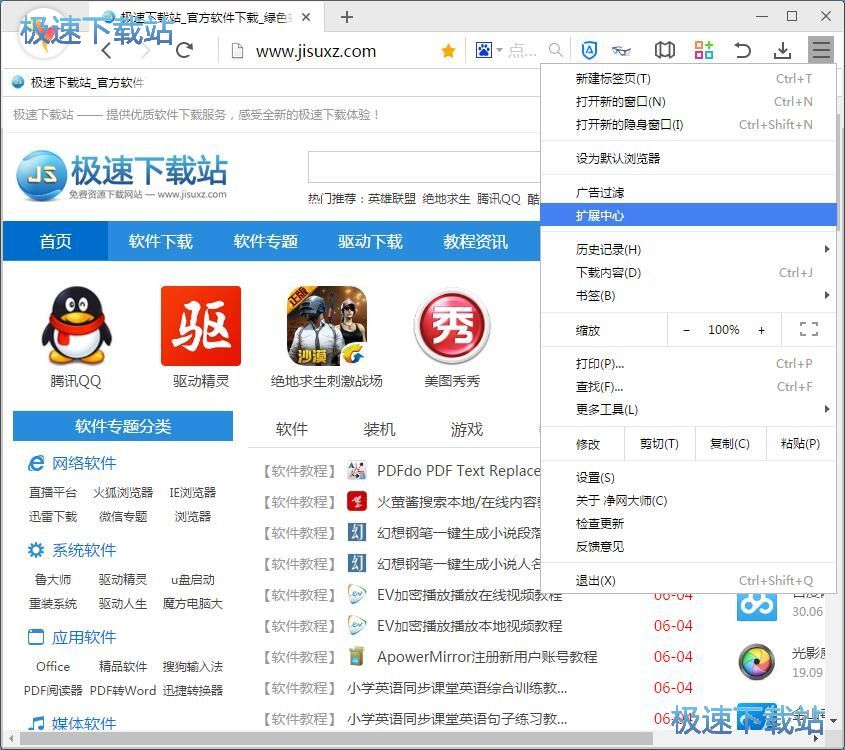
Task: Reload the page with the refresh icon
Action: pyautogui.click(x=184, y=51)
